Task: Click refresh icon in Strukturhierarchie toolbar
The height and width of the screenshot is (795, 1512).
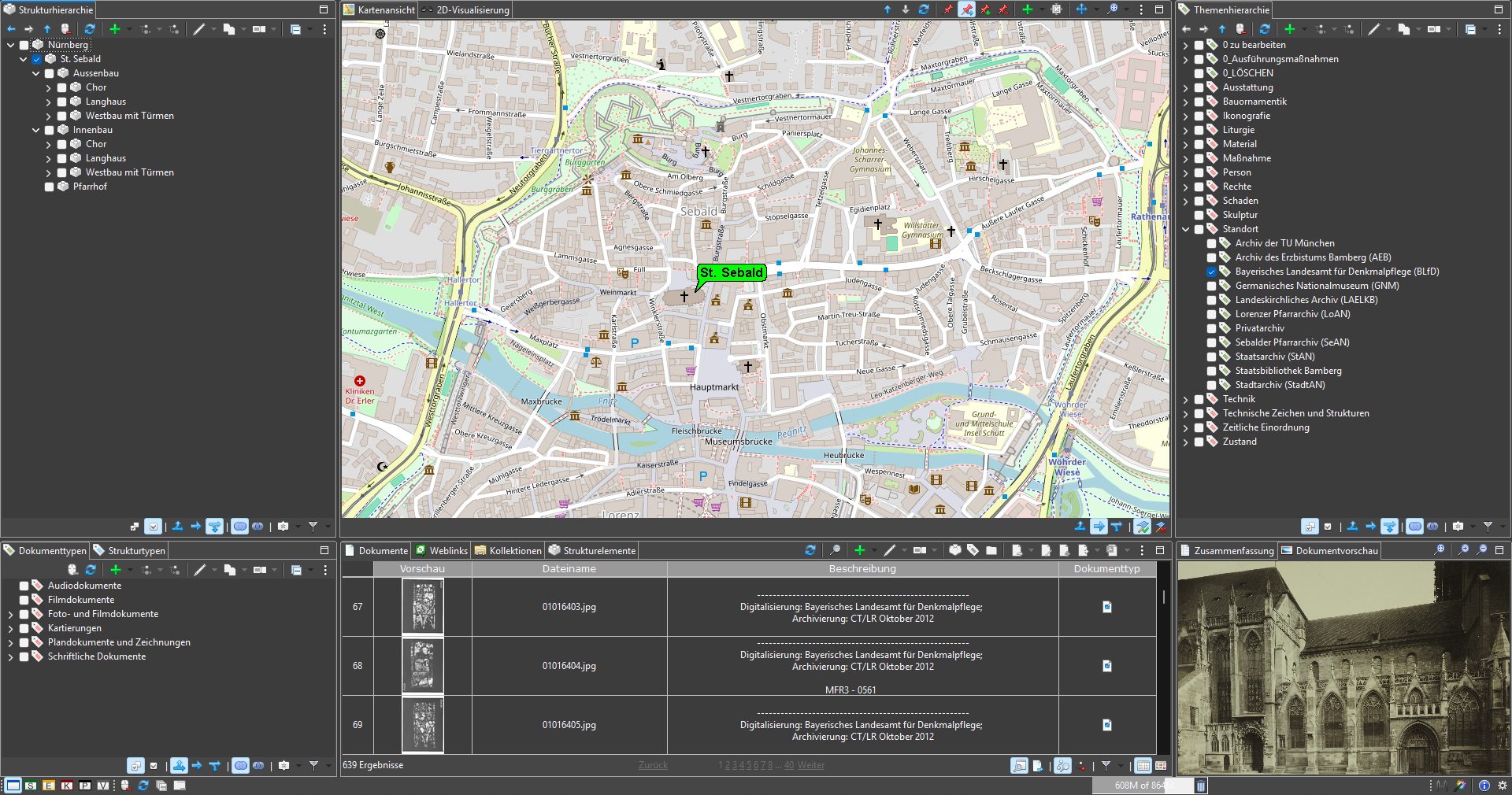Action: 90,29
